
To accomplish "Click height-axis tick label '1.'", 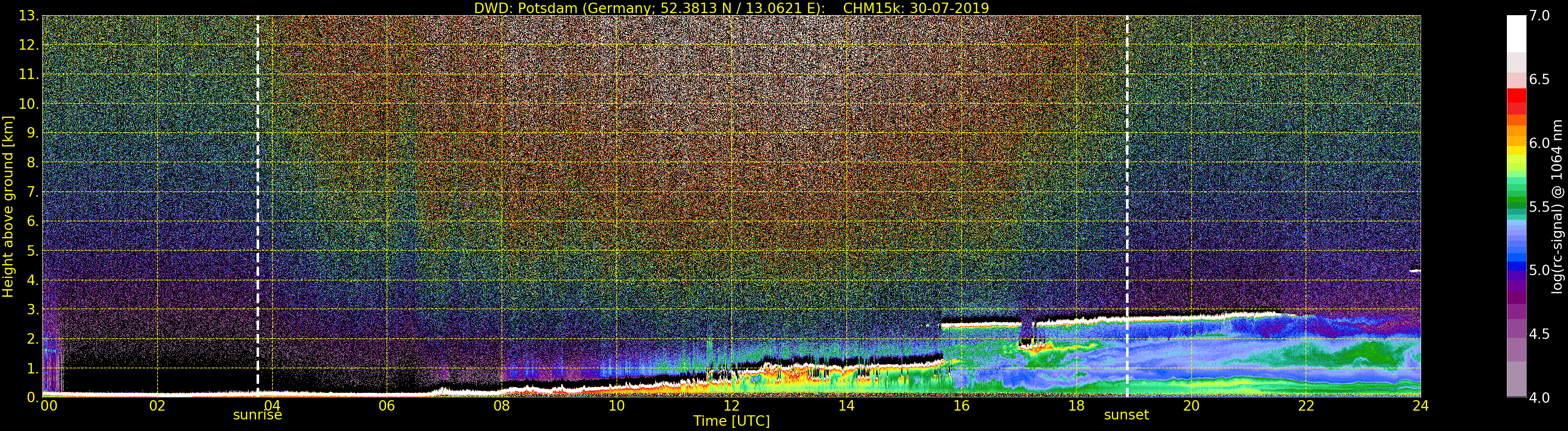I will (x=32, y=368).
